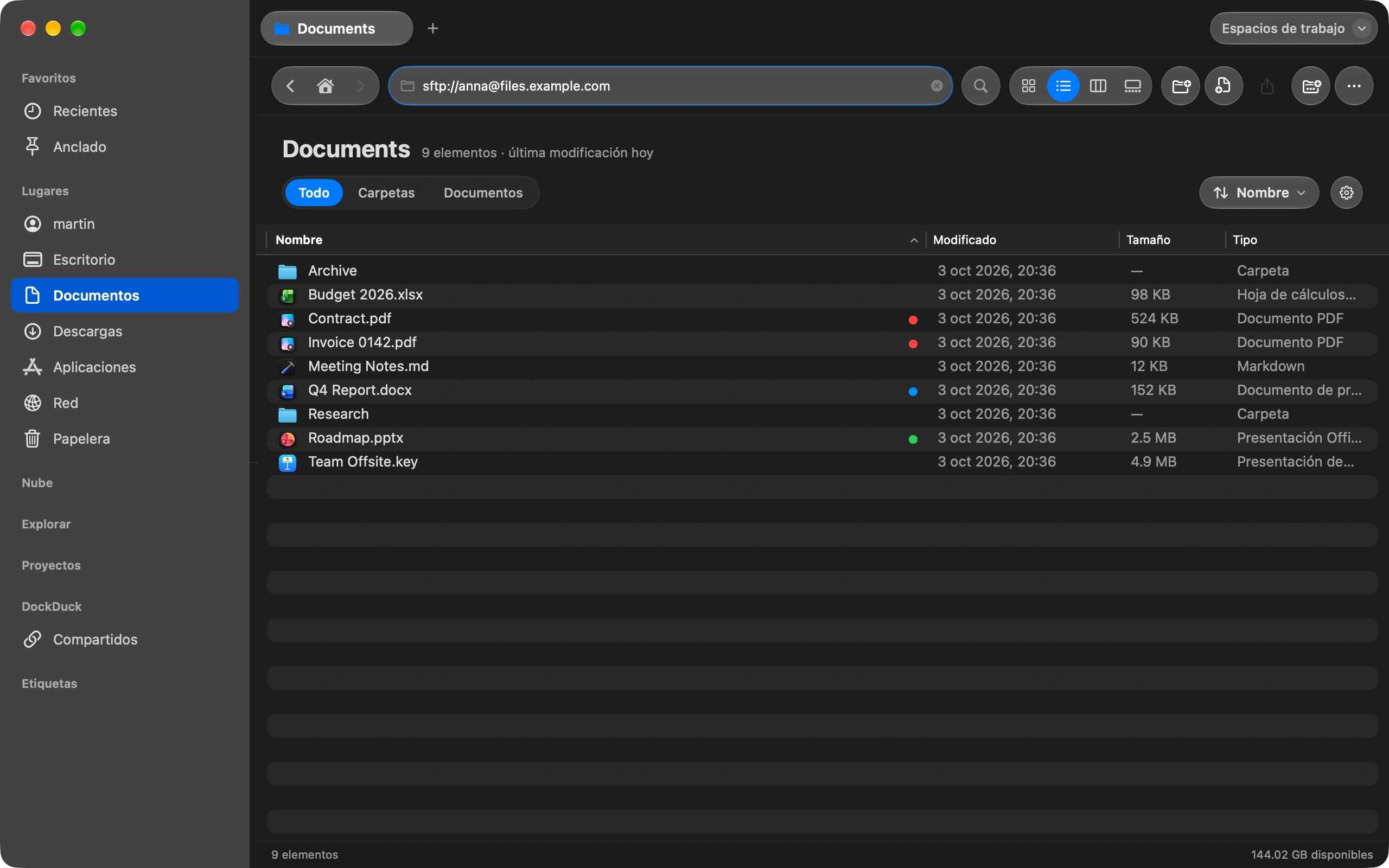Image resolution: width=1389 pixels, height=868 pixels.
Task: Open Descargas in the sidebar
Action: pos(125,331)
